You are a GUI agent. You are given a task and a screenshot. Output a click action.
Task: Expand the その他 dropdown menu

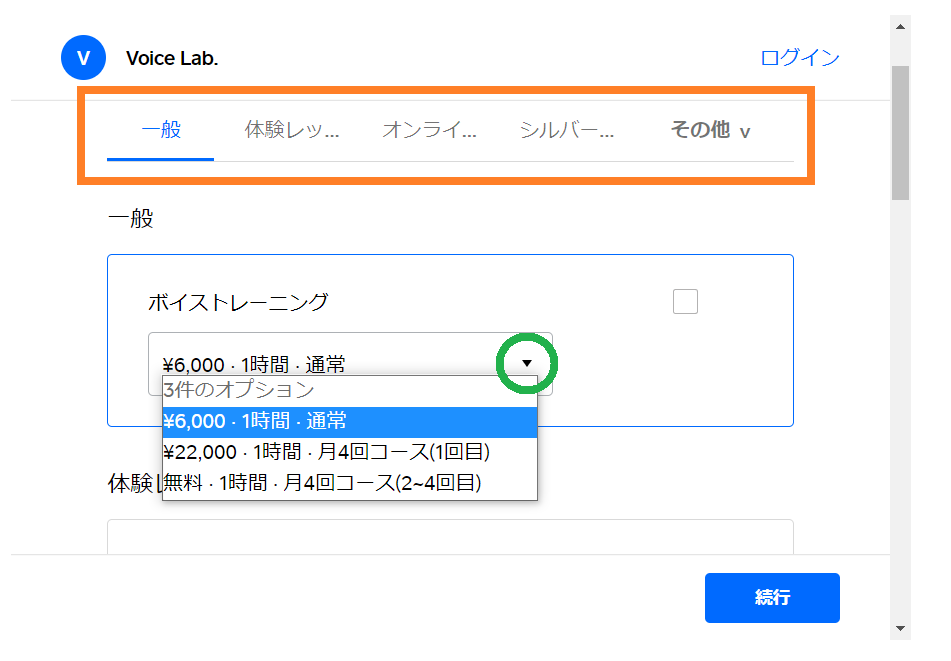(709, 130)
